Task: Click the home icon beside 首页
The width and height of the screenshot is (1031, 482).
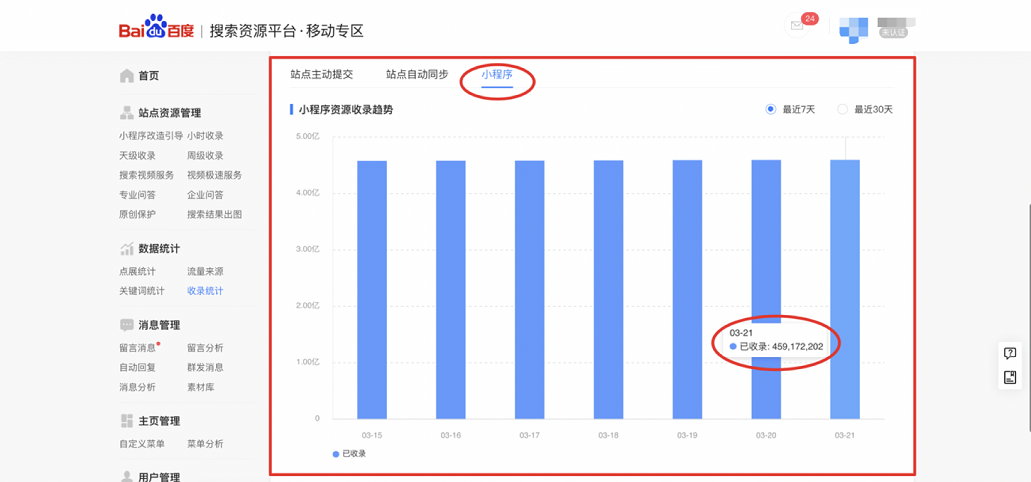Action: point(127,76)
